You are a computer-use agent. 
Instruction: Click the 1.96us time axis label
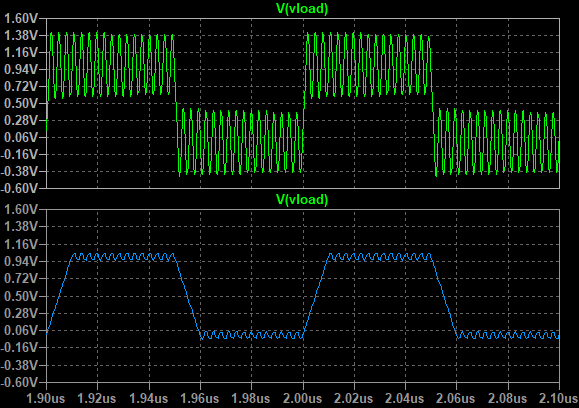[200, 398]
